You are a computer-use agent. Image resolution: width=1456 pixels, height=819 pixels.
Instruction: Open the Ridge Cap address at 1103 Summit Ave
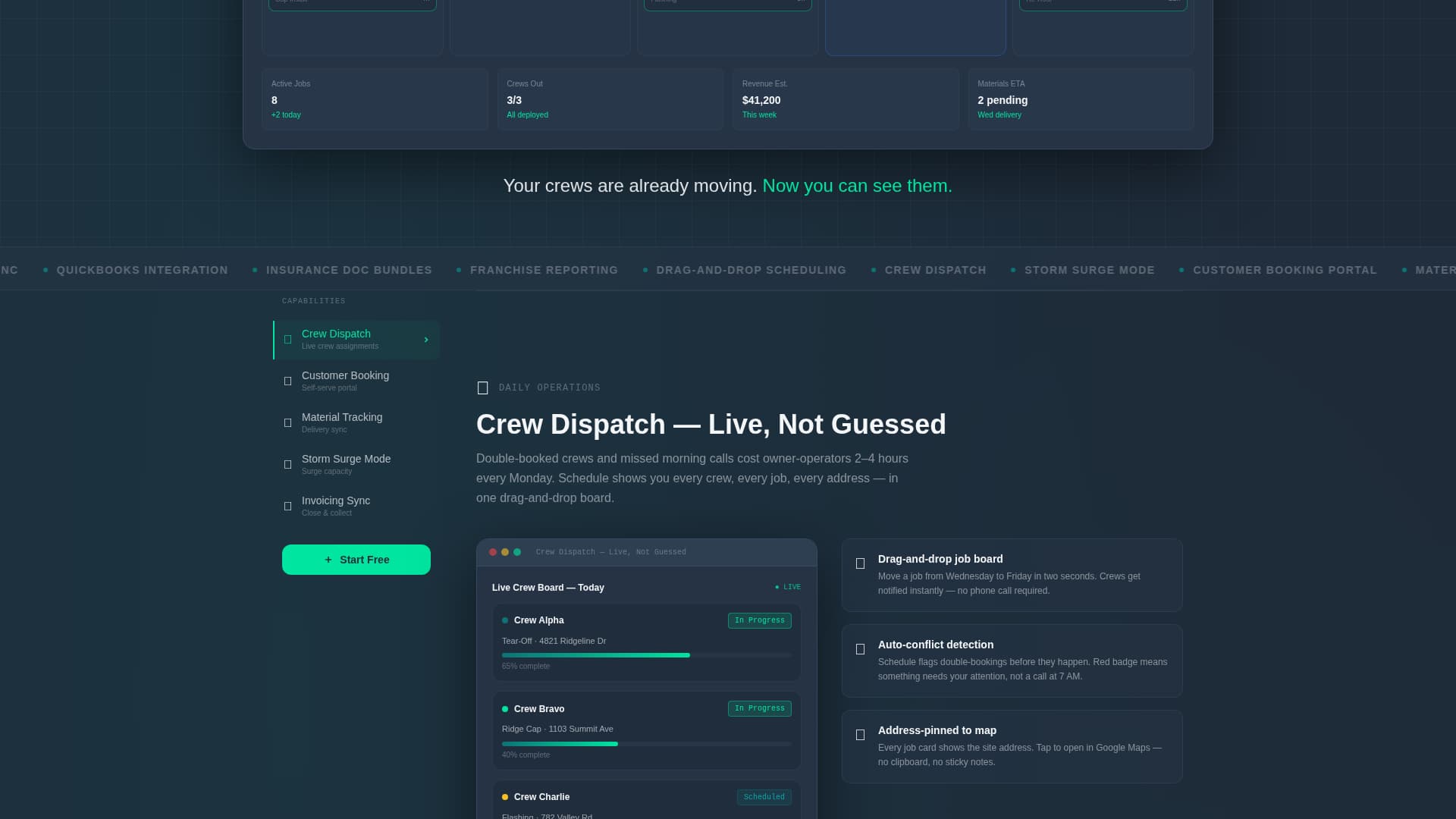pyautogui.click(x=557, y=729)
